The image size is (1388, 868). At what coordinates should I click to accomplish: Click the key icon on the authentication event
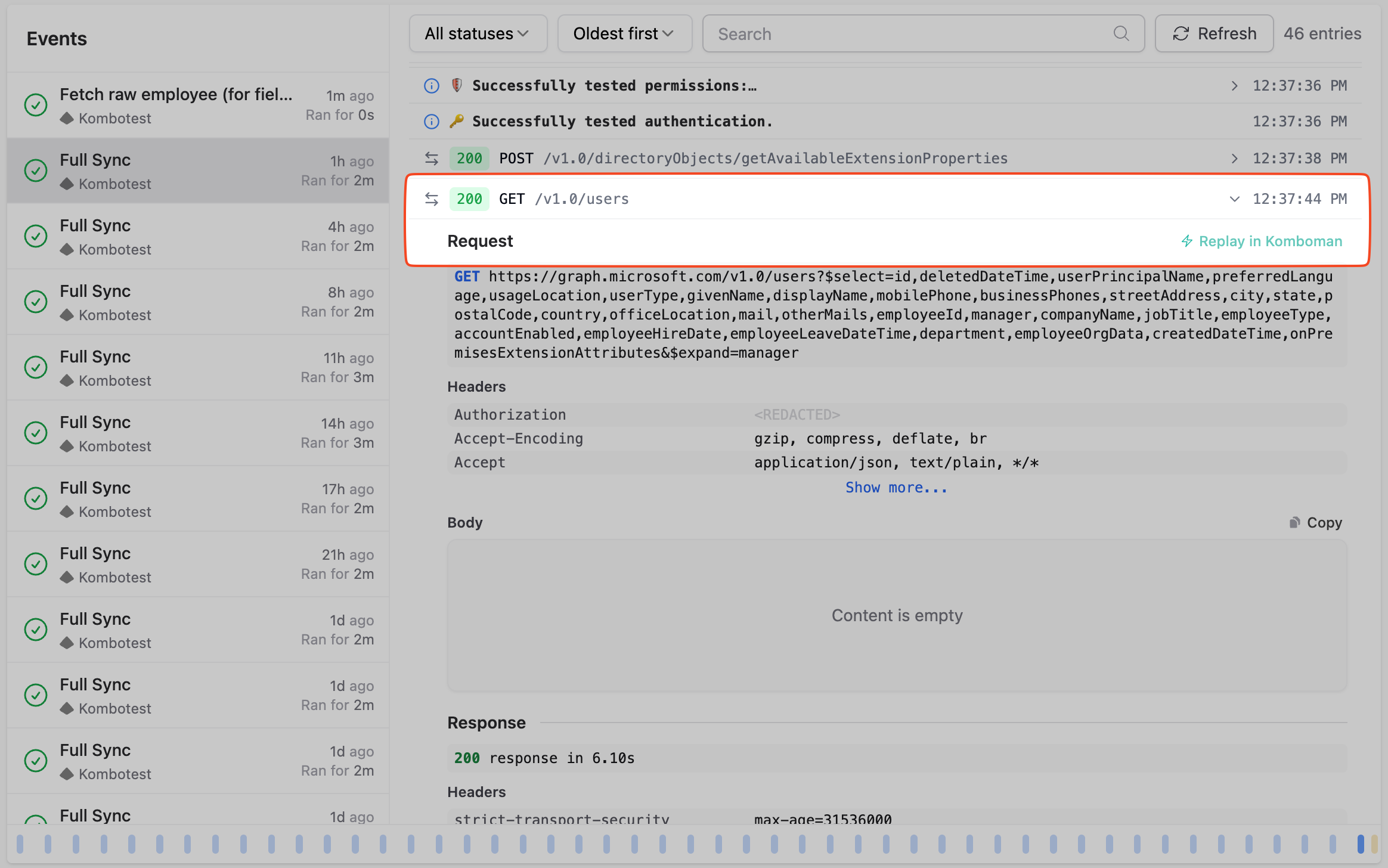coord(457,121)
